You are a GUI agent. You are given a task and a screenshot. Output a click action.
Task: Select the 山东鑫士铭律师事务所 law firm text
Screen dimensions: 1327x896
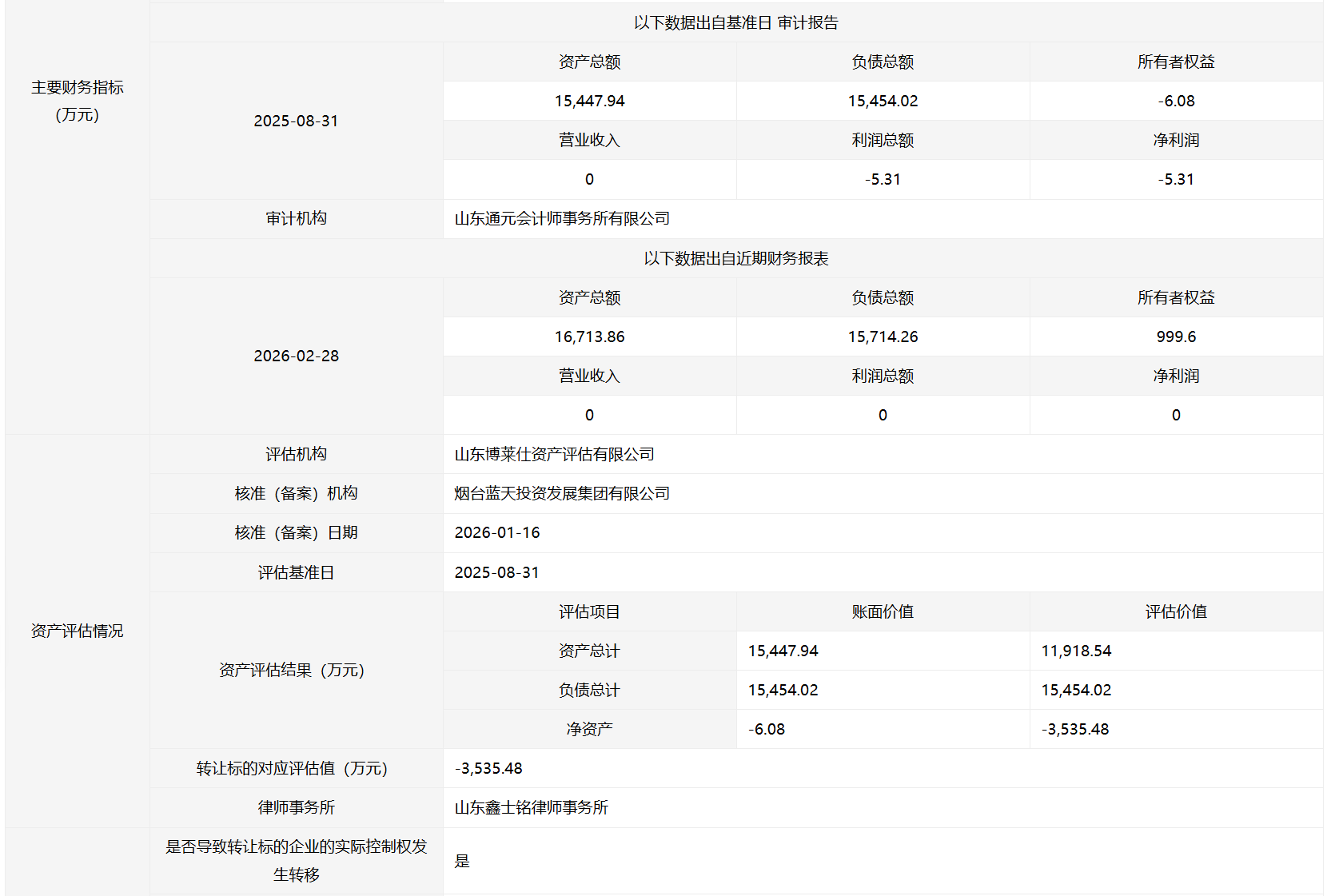click(x=531, y=808)
